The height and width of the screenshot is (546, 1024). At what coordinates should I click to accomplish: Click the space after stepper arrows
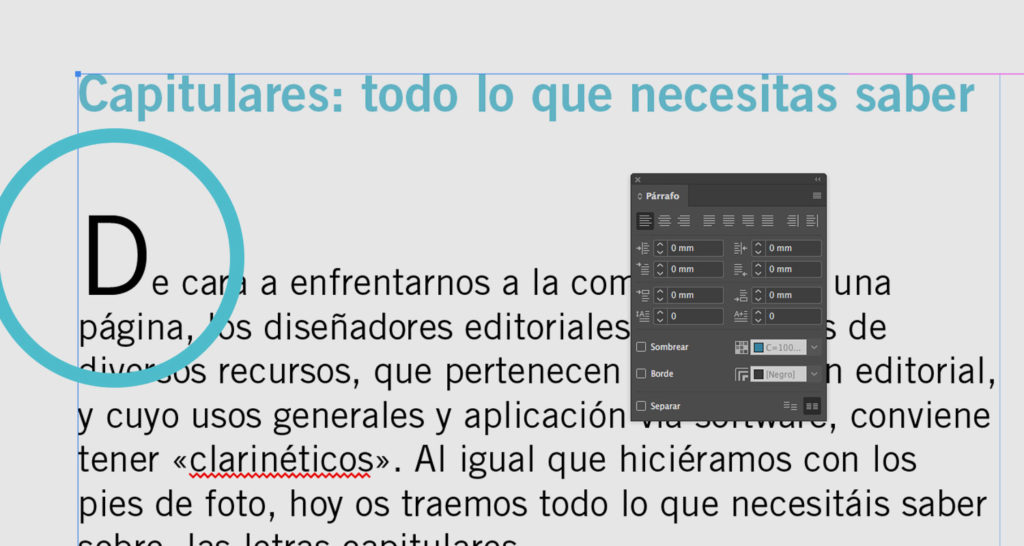pyautogui.click(x=758, y=295)
